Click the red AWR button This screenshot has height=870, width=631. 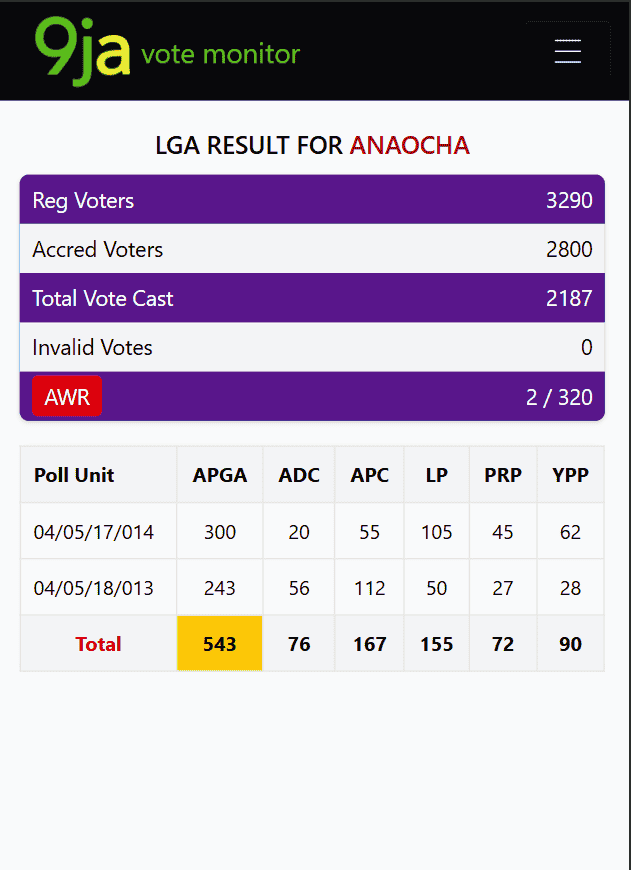(67, 396)
